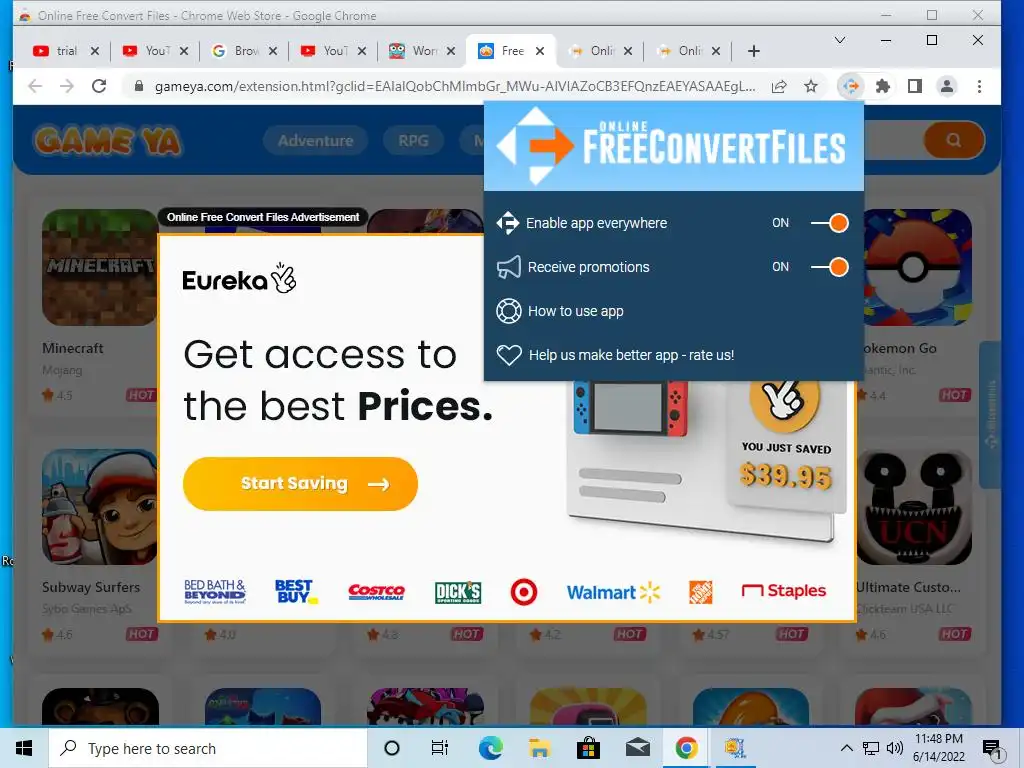Open the Chrome extensions puzzle icon
This screenshot has height=768, width=1024.
click(883, 86)
